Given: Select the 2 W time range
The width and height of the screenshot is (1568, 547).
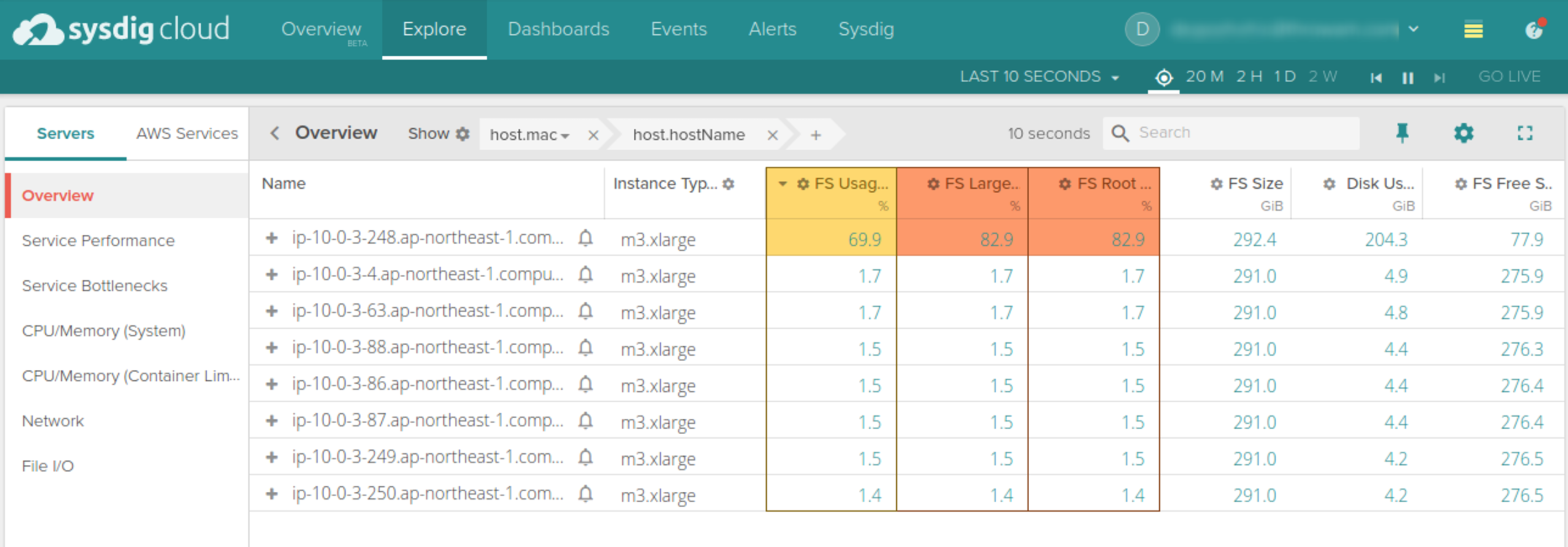Looking at the screenshot, I should point(1323,77).
